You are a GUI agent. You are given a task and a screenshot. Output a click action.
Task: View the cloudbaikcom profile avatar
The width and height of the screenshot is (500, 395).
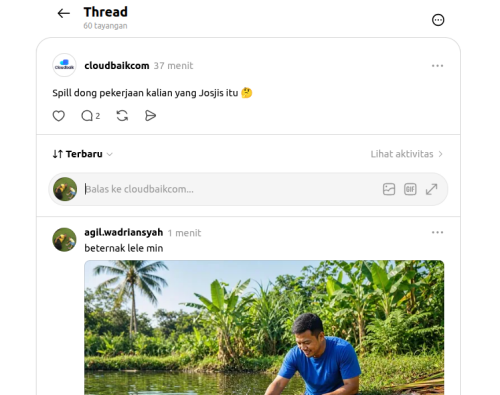pos(64,65)
